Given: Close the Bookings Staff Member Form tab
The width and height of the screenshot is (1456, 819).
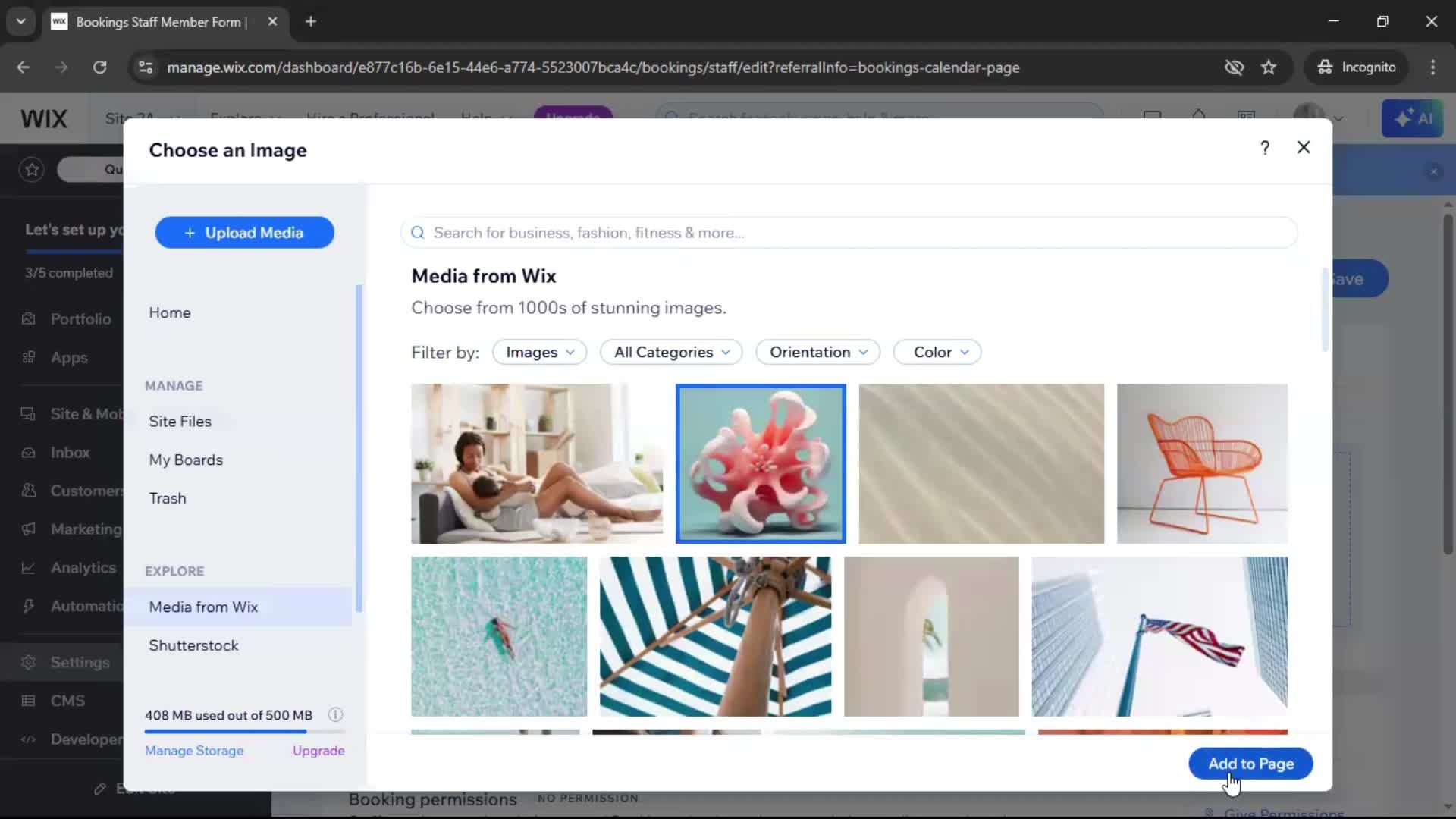Looking at the screenshot, I should click(x=272, y=21).
